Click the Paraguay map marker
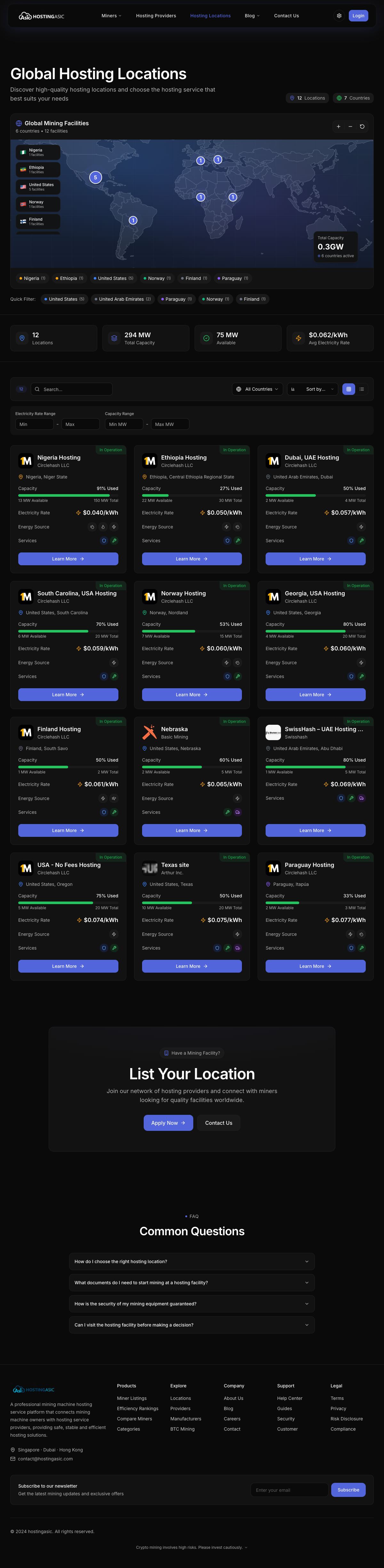This screenshot has height=1568, width=384. coord(133,220)
